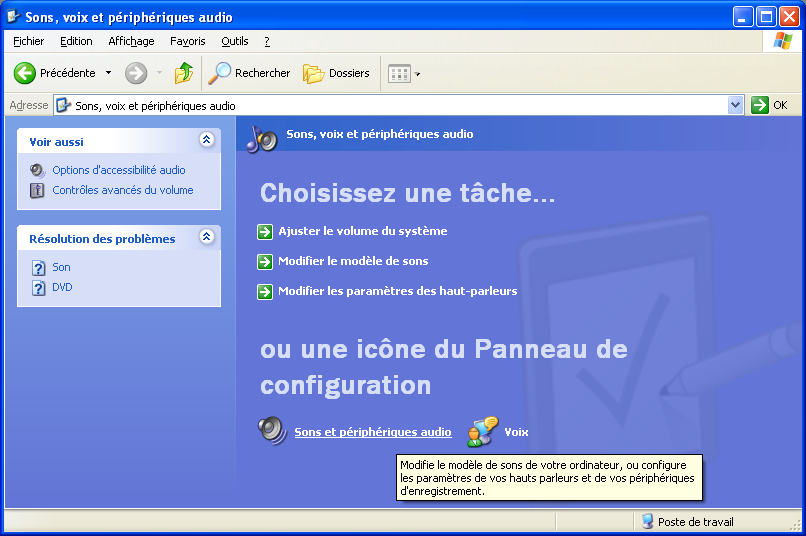Expand the address bar dropdown
Image resolution: width=806 pixels, height=536 pixels.
(x=736, y=105)
